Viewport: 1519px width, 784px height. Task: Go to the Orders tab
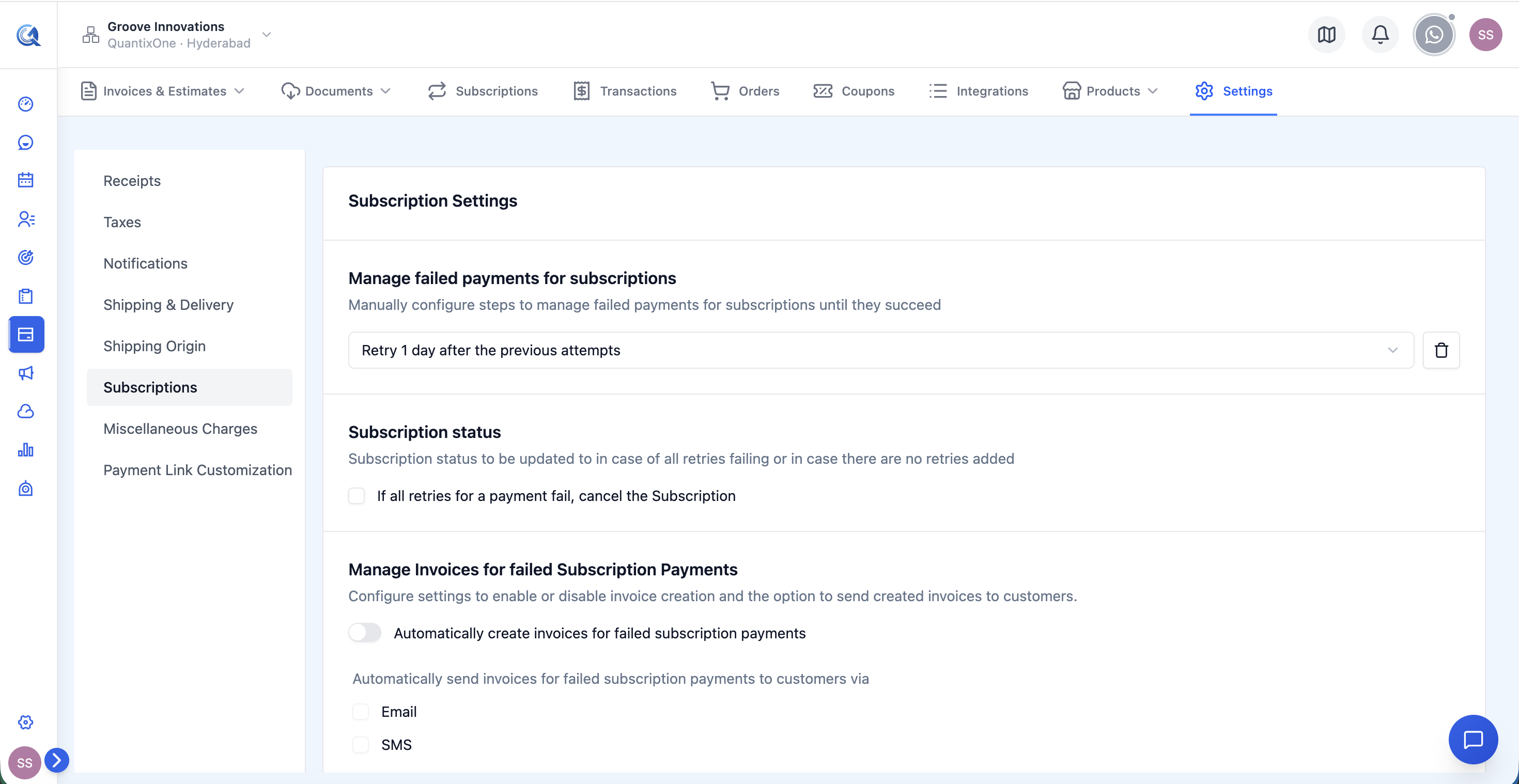(746, 91)
